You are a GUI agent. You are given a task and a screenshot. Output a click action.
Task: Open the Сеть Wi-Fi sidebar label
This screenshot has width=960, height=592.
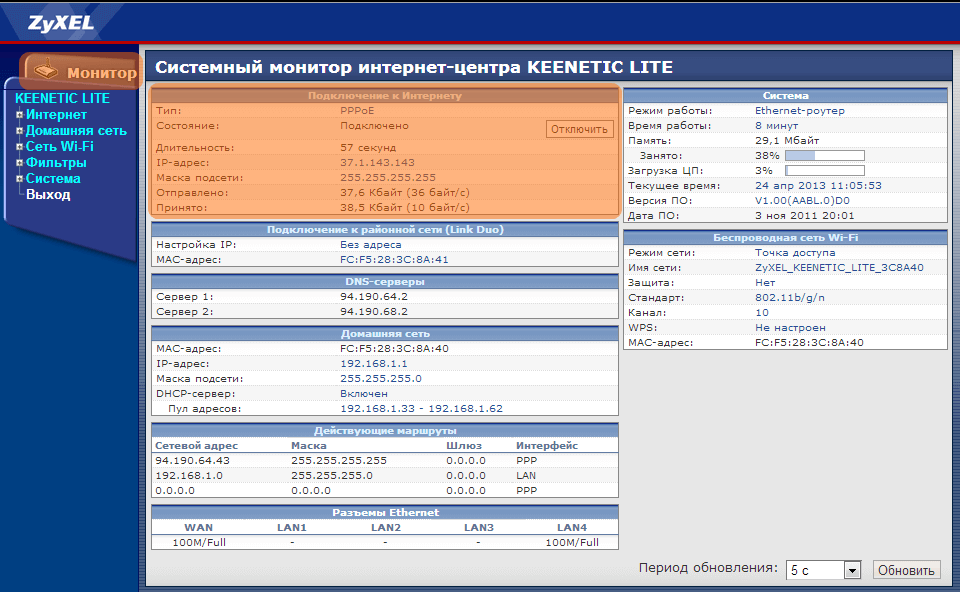(59, 147)
